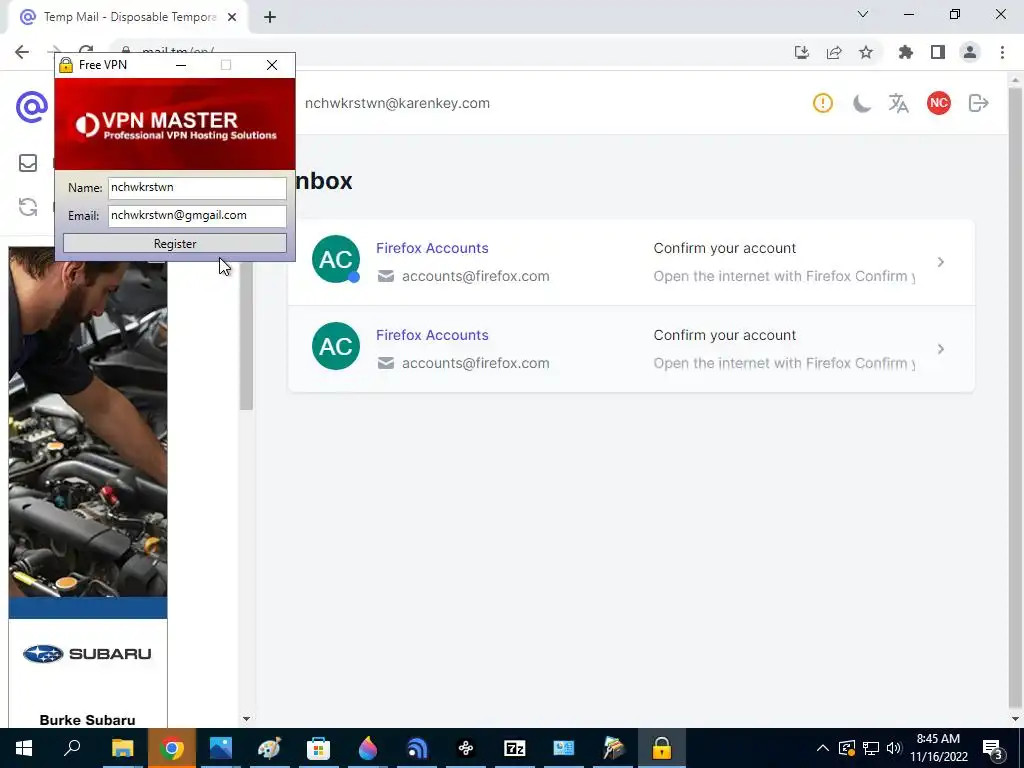Click the share page icon
This screenshot has height=768, width=1024.
[834, 52]
